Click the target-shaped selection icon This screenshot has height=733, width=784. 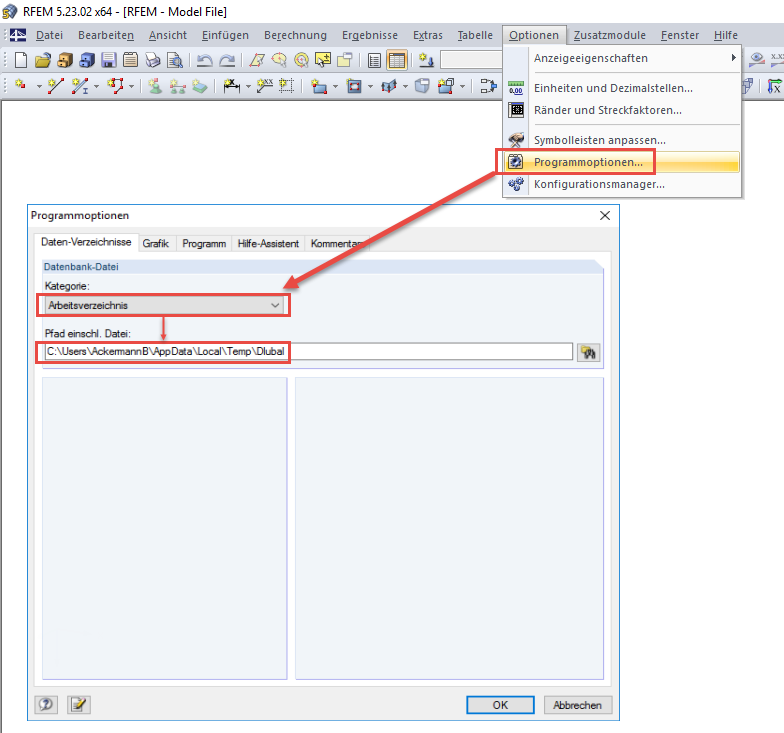301,60
